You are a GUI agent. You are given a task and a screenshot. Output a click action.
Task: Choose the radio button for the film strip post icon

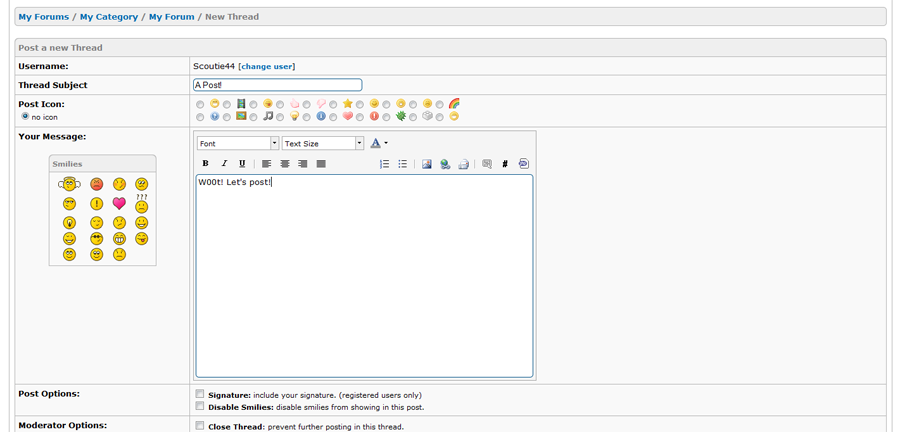[227, 104]
